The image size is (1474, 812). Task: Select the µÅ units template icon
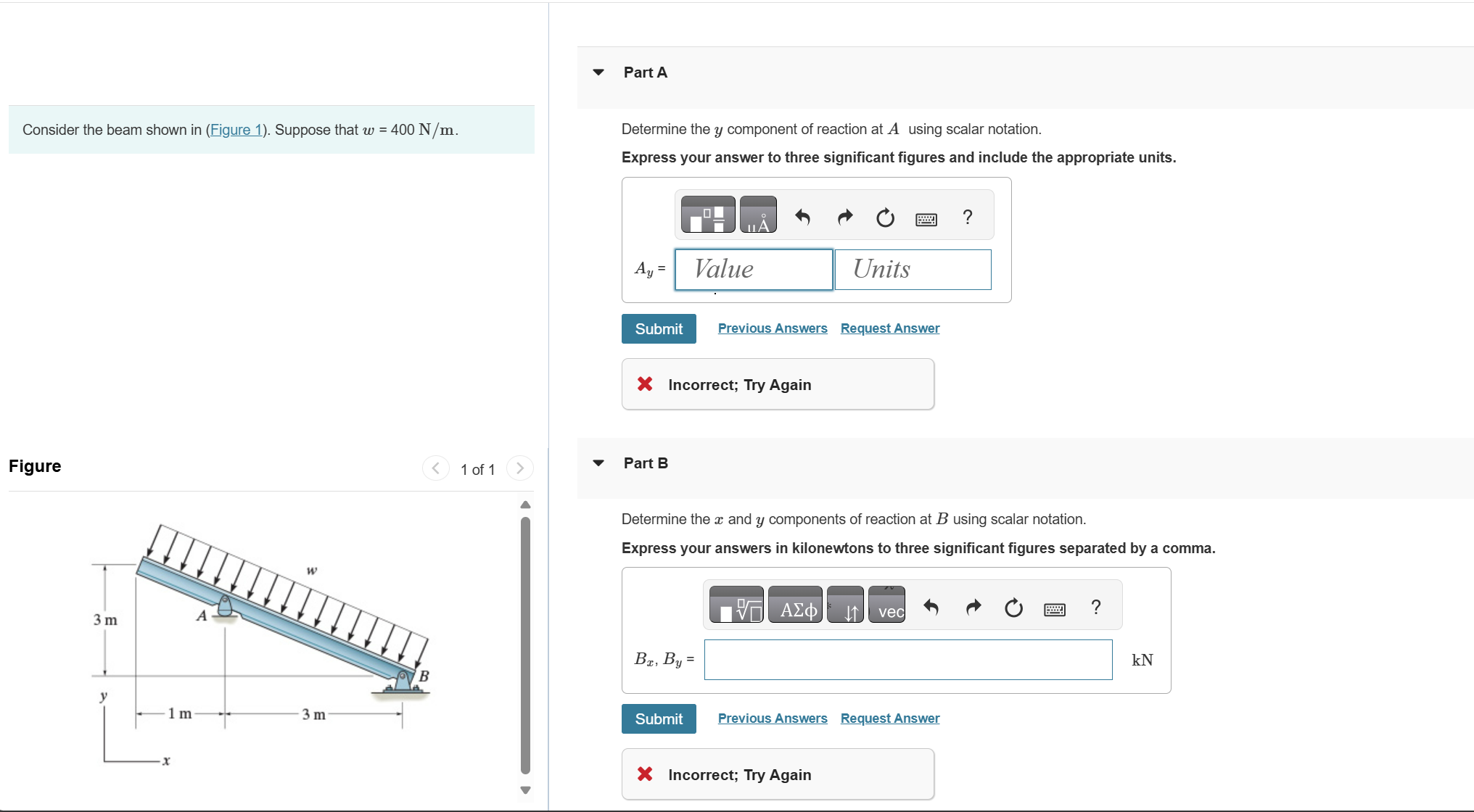(759, 214)
